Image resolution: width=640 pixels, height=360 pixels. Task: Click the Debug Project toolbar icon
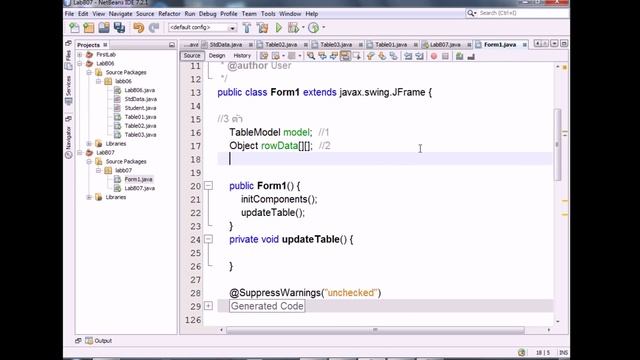tap(293, 28)
